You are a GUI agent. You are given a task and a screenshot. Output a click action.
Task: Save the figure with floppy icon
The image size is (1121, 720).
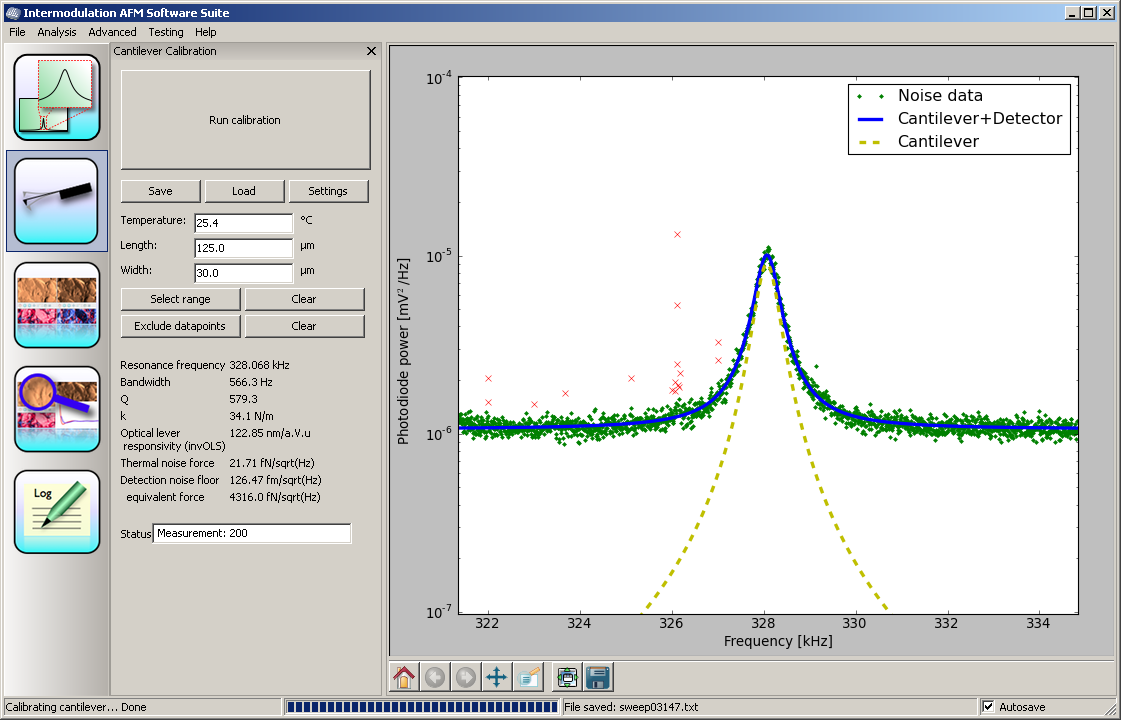click(x=598, y=677)
